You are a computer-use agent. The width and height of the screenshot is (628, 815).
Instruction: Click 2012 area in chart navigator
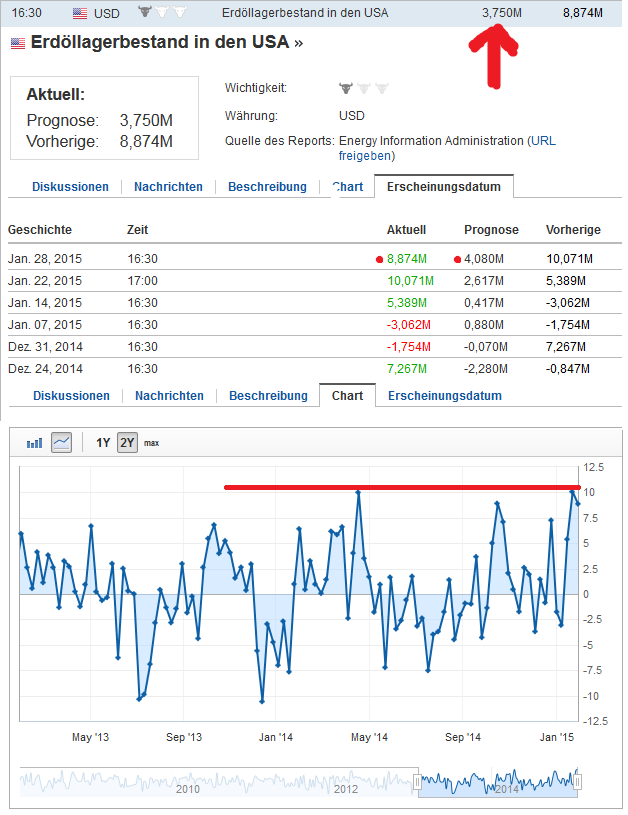pos(345,789)
